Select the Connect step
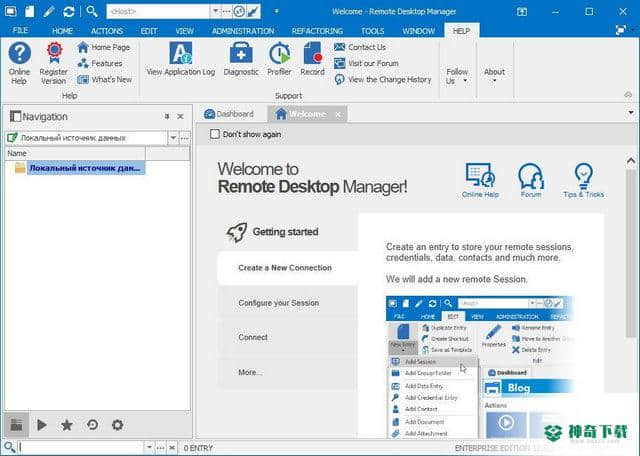The height and width of the screenshot is (456, 640). (288, 337)
